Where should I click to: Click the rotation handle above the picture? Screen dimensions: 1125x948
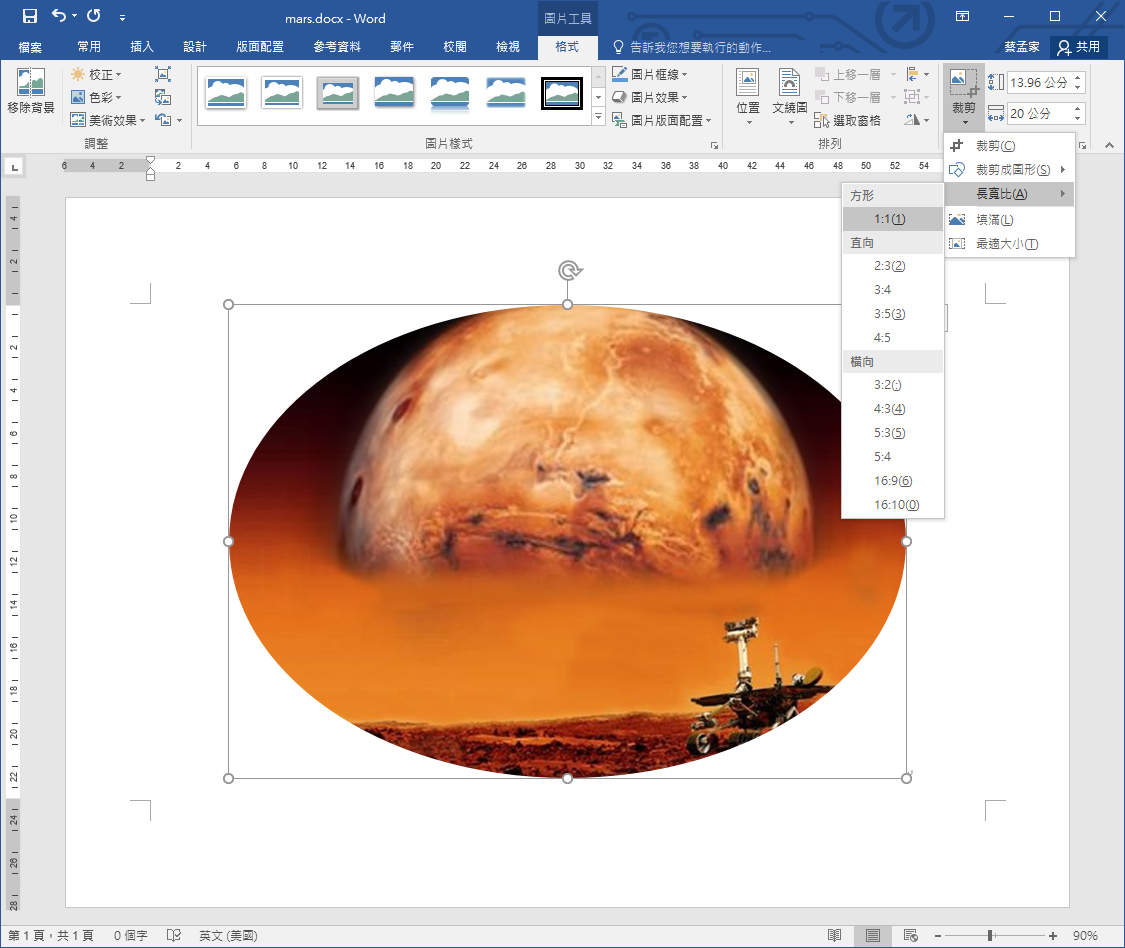coord(568,270)
